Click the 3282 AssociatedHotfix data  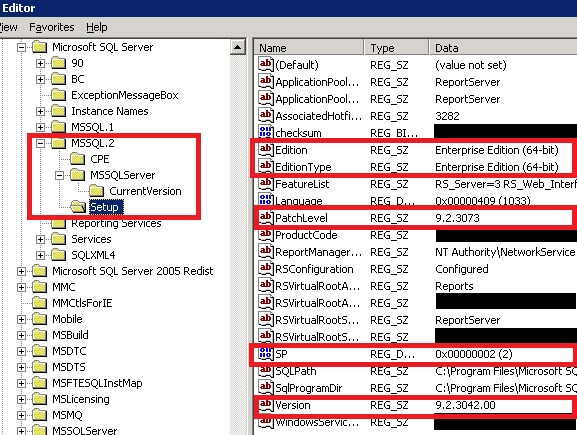(x=447, y=116)
